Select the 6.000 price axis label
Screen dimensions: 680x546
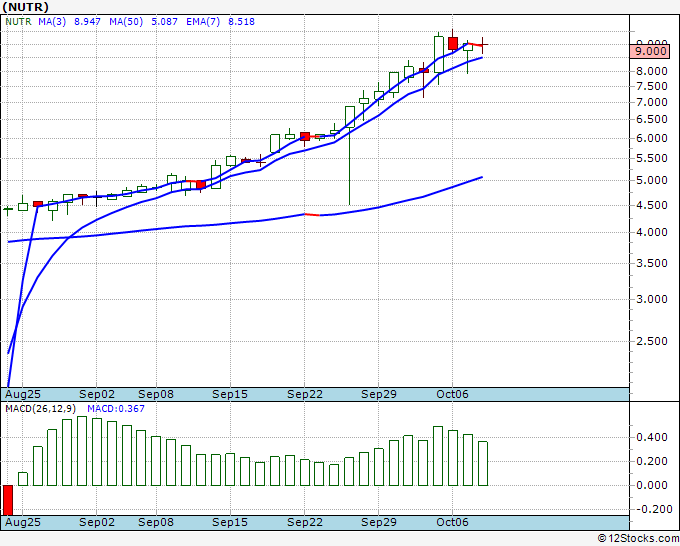pos(651,138)
